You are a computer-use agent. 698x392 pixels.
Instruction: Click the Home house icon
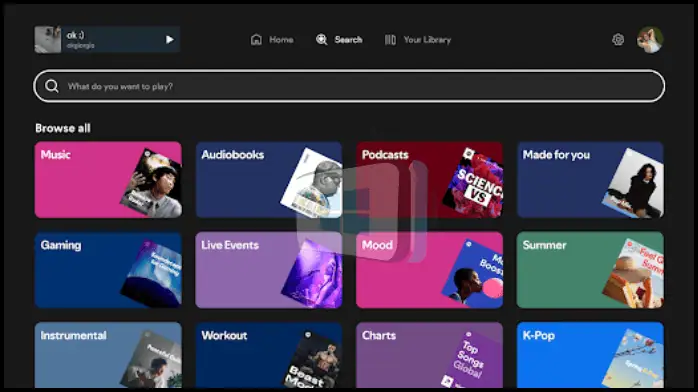click(256, 40)
